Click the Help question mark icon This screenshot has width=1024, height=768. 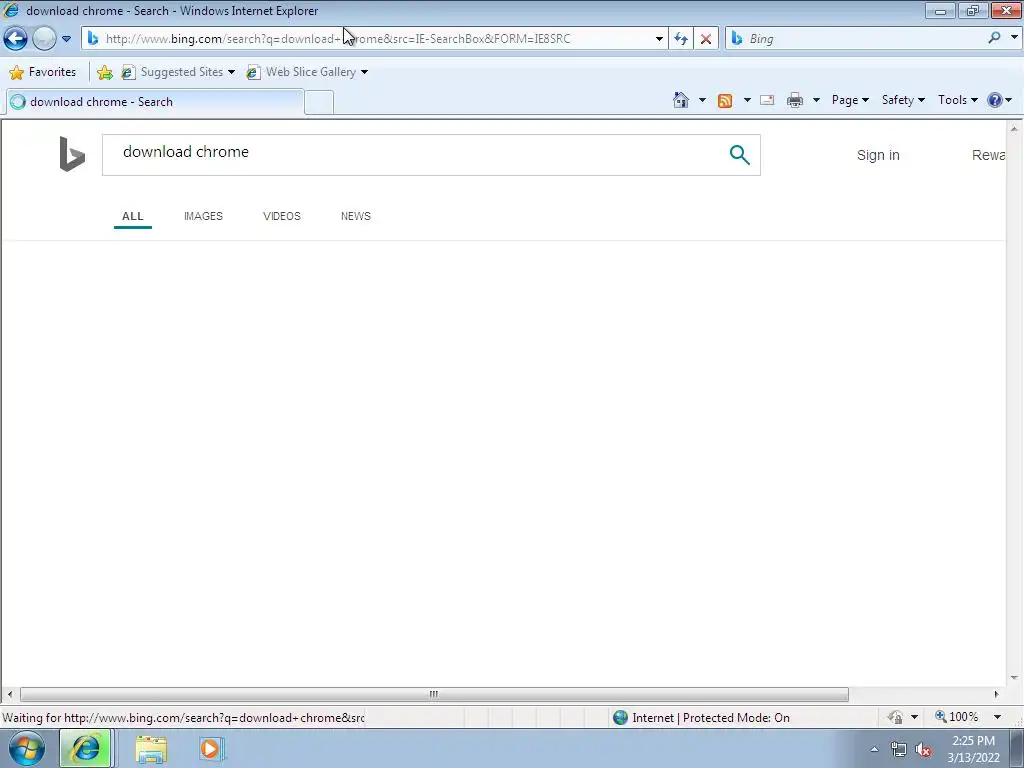click(x=995, y=100)
